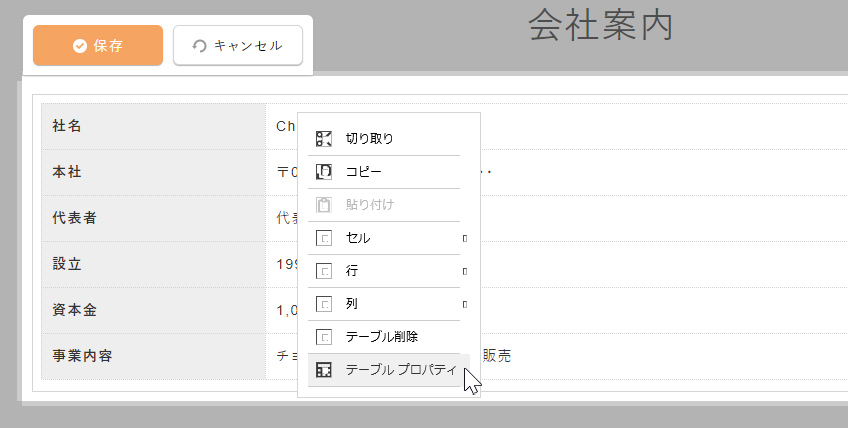Click the scissors icon for 切り取り
This screenshot has width=848, height=428.
coord(323,139)
